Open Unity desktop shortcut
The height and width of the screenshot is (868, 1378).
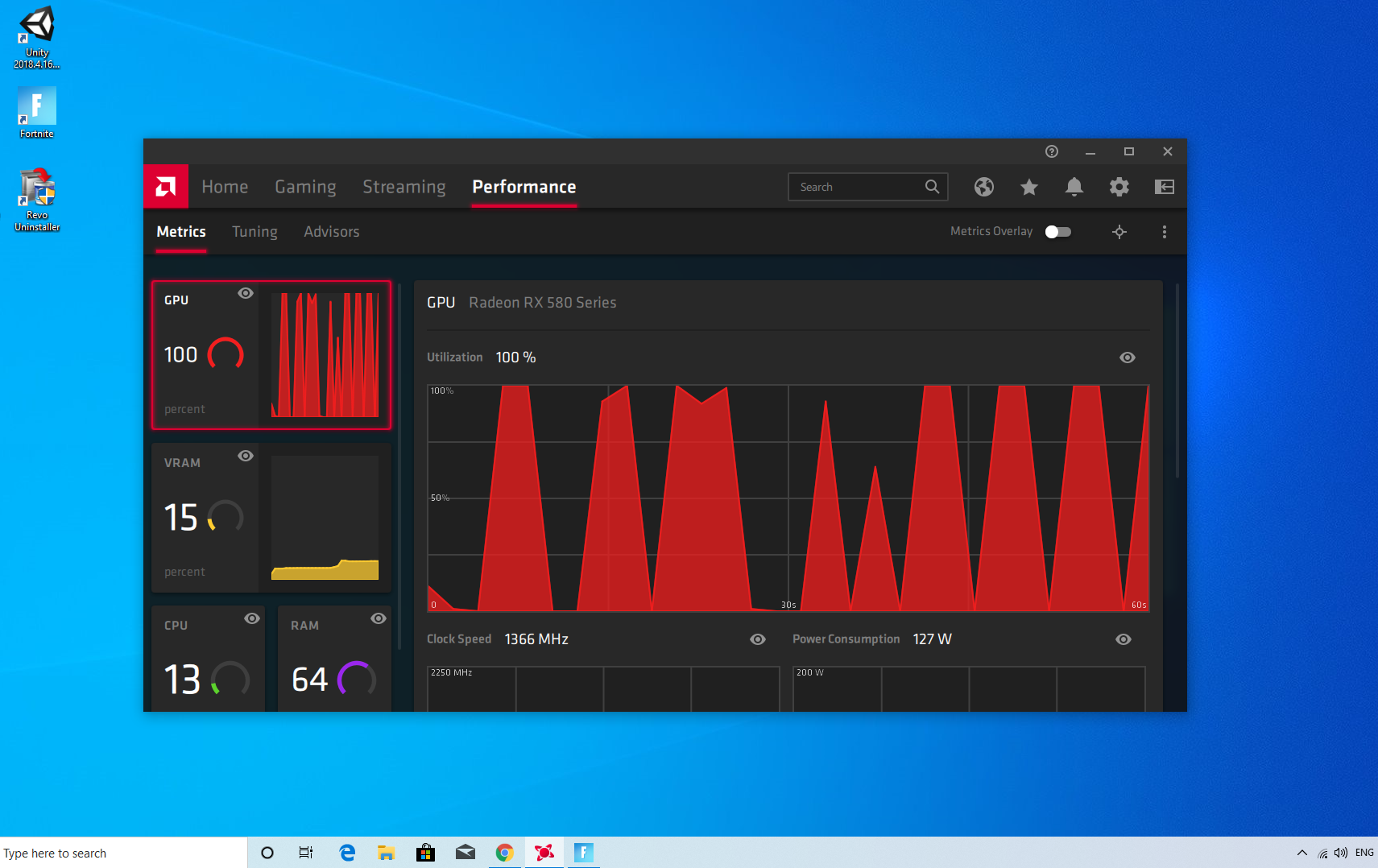[x=37, y=37]
